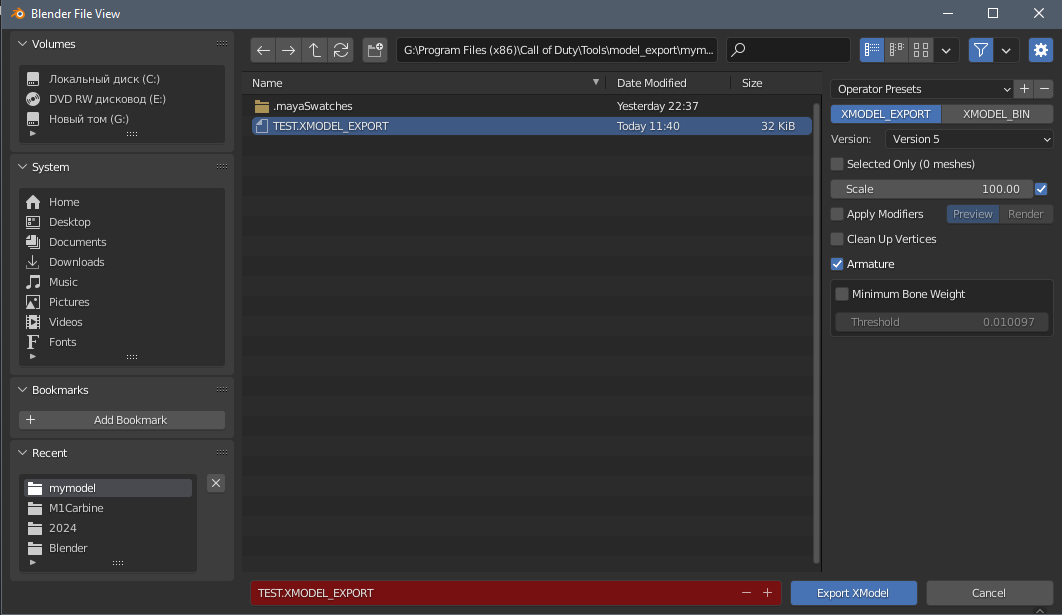The width and height of the screenshot is (1062, 615).
Task: Toggle sort order on Name column arrow
Action: coord(596,83)
